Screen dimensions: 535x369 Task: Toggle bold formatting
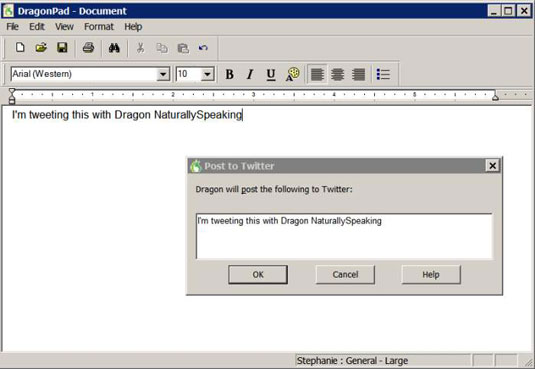(230, 74)
